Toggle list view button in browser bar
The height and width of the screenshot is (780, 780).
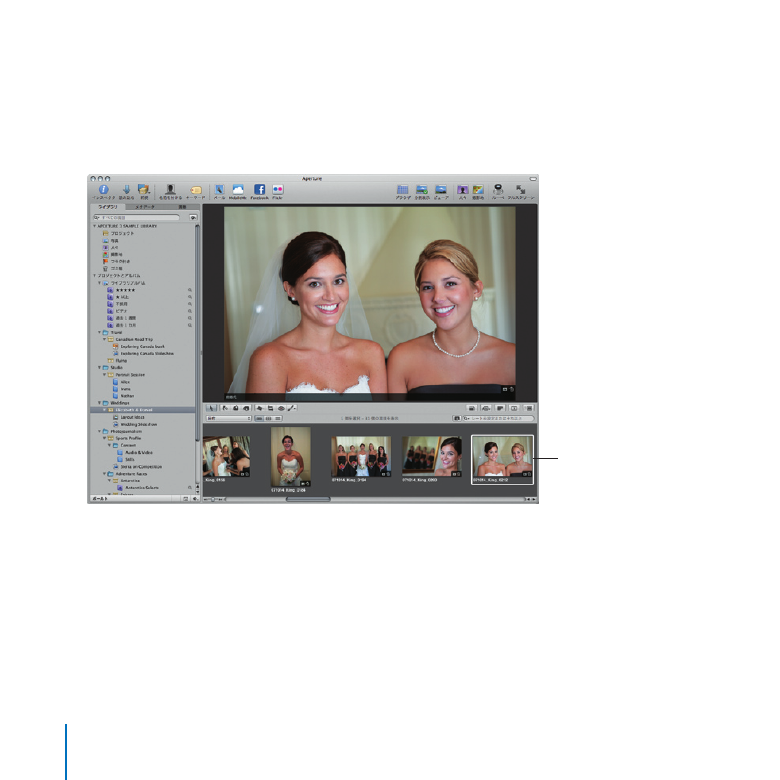(278, 418)
